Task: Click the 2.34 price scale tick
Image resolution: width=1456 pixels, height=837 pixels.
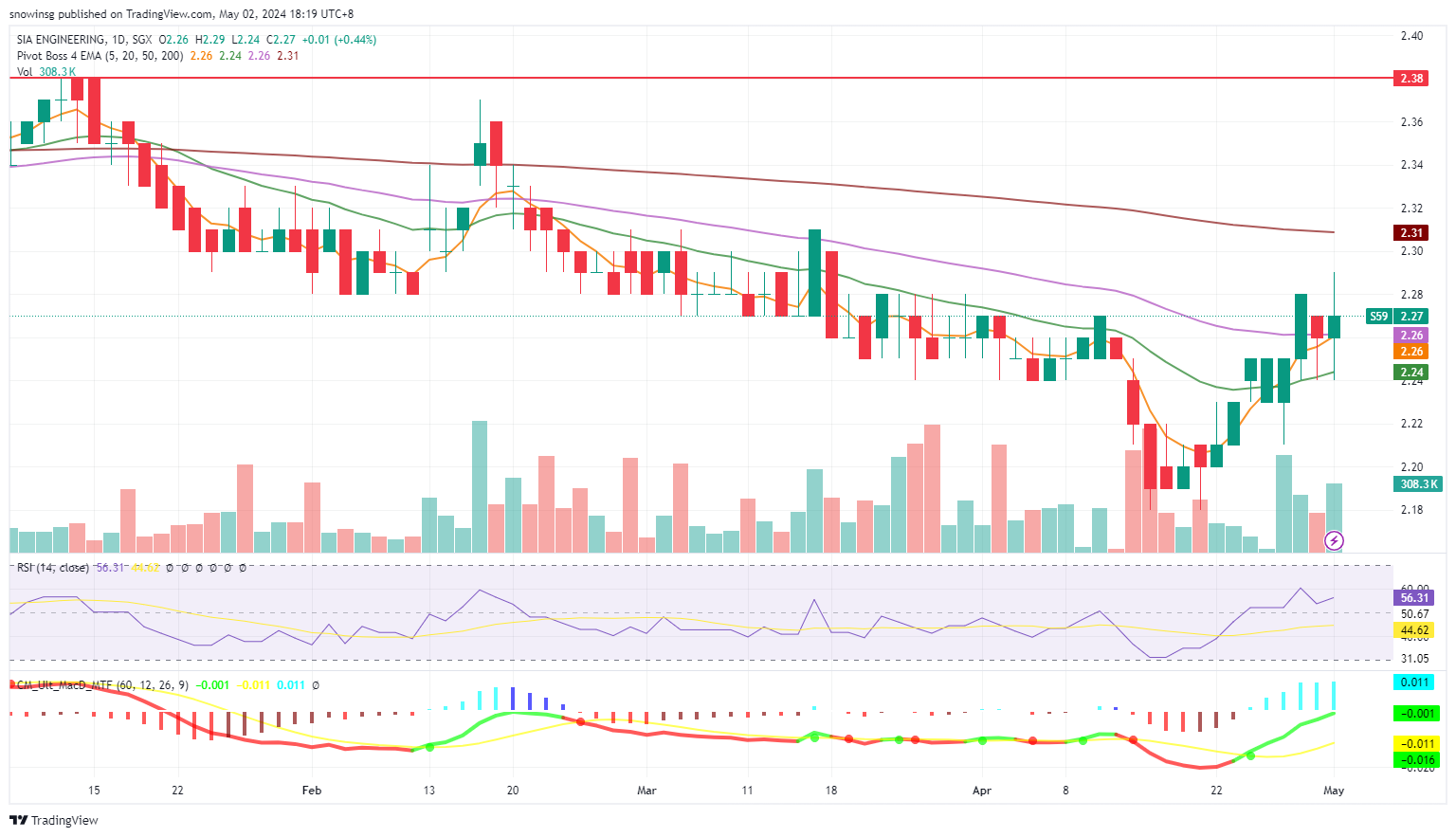Action: (x=1411, y=165)
